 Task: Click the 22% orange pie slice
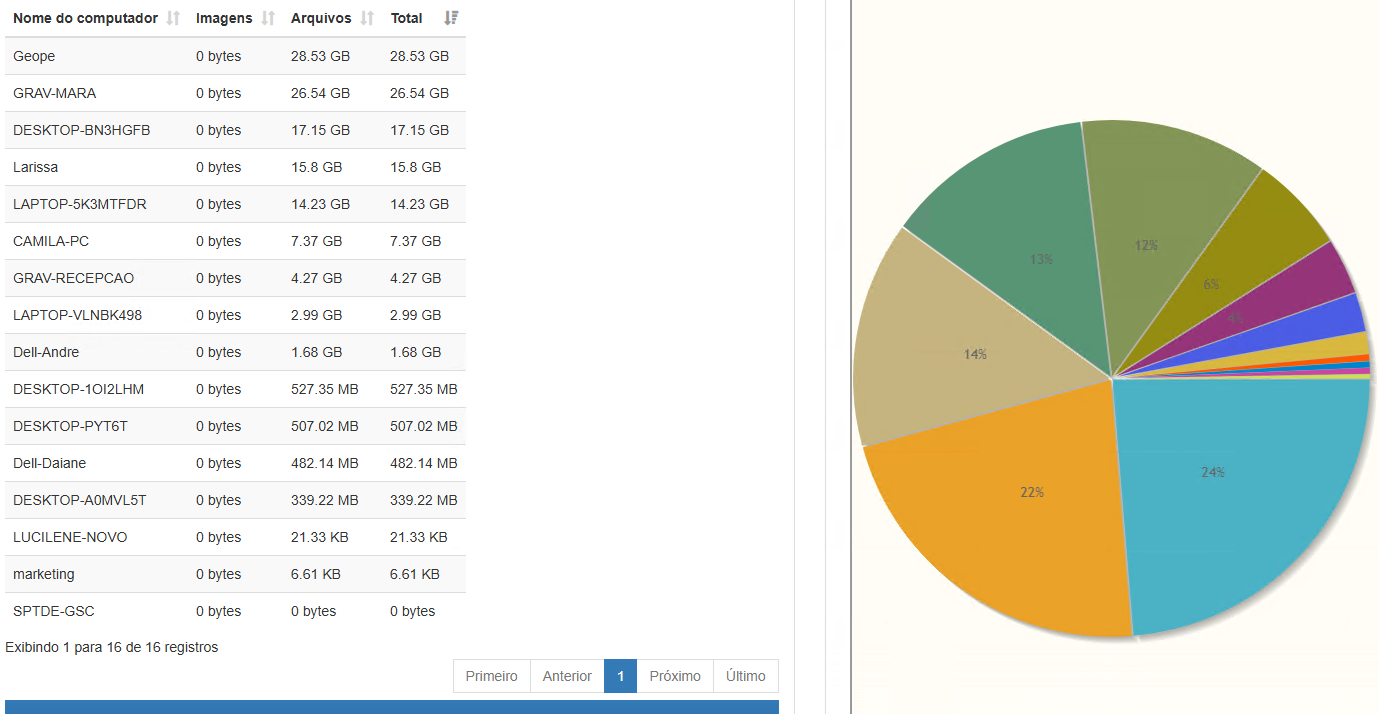click(x=1010, y=520)
